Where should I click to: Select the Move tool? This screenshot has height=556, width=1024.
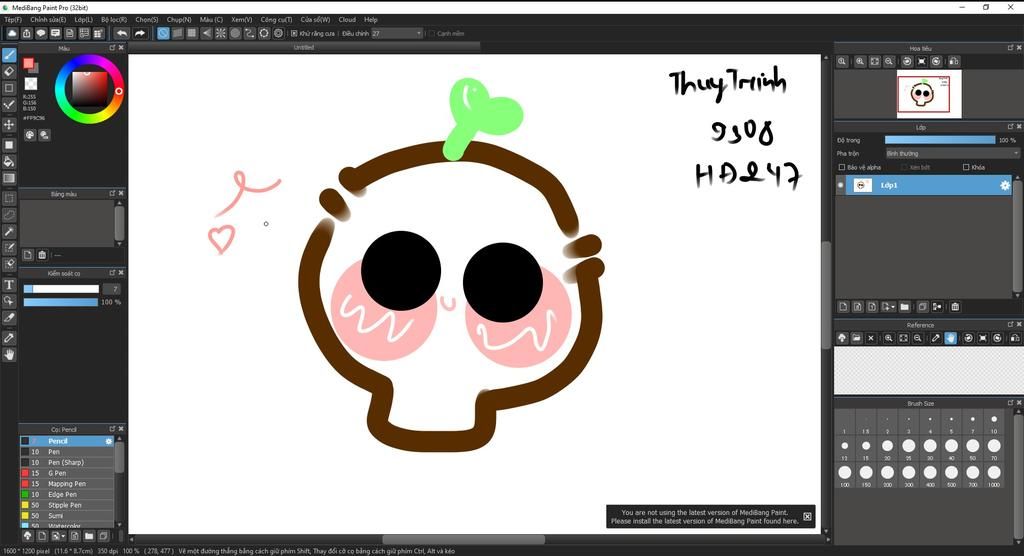click(x=9, y=124)
